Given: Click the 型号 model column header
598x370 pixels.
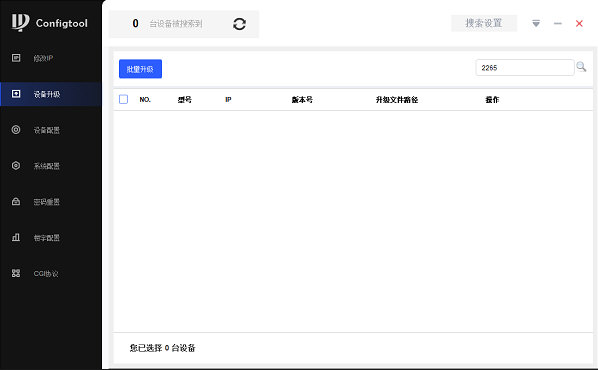Looking at the screenshot, I should click(185, 100).
